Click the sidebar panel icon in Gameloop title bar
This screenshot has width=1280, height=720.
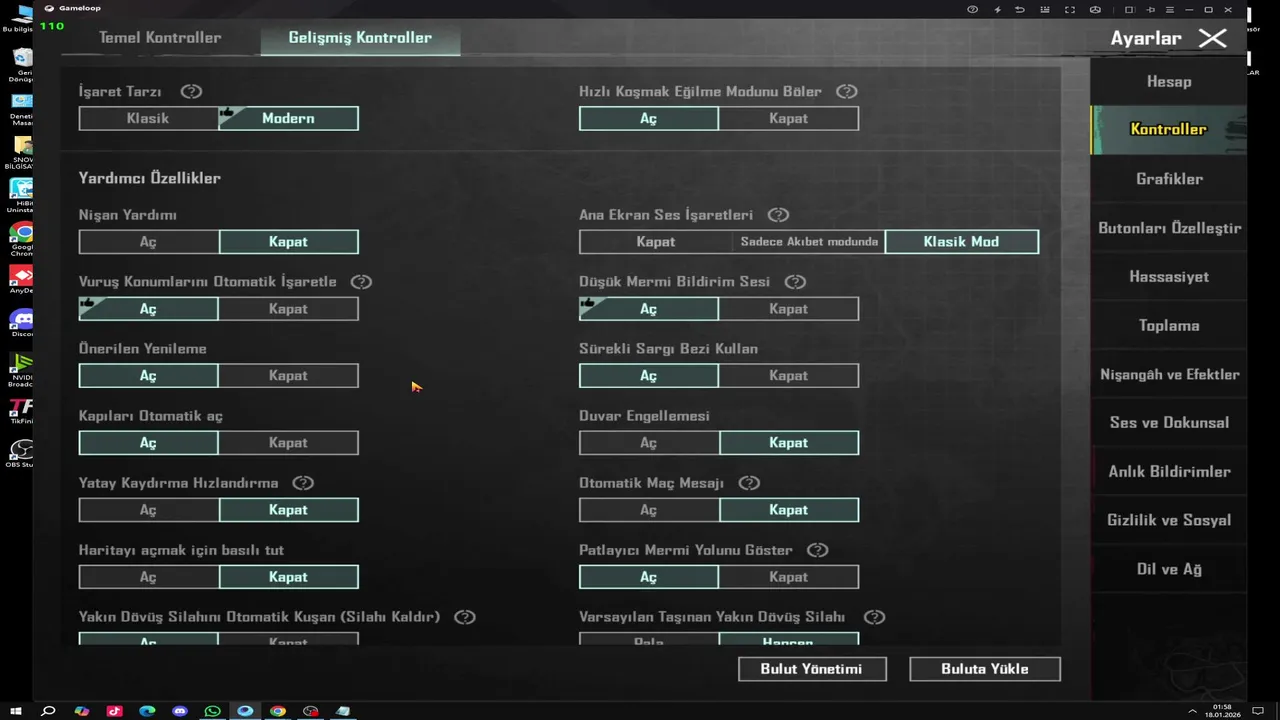coord(1129,9)
